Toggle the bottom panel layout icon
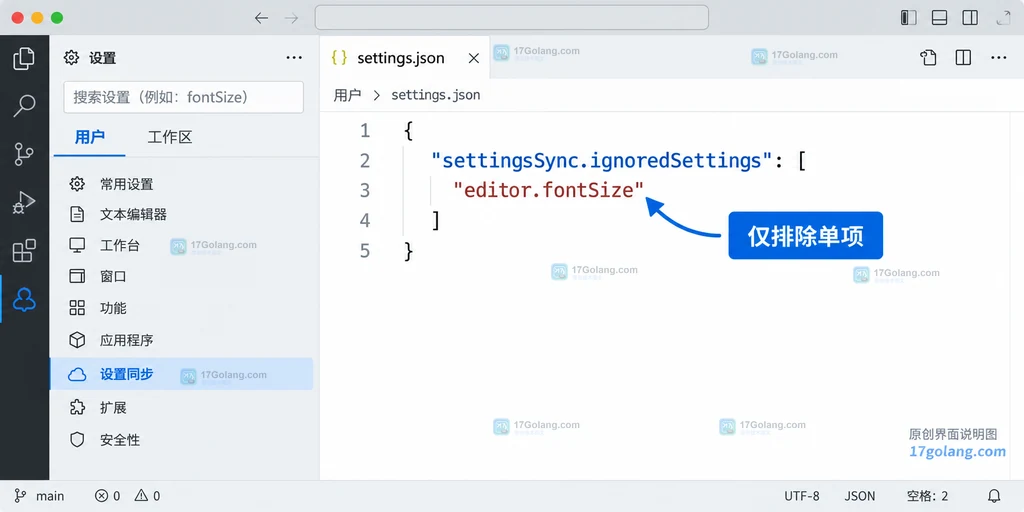Viewport: 1024px width, 512px height. point(939,18)
